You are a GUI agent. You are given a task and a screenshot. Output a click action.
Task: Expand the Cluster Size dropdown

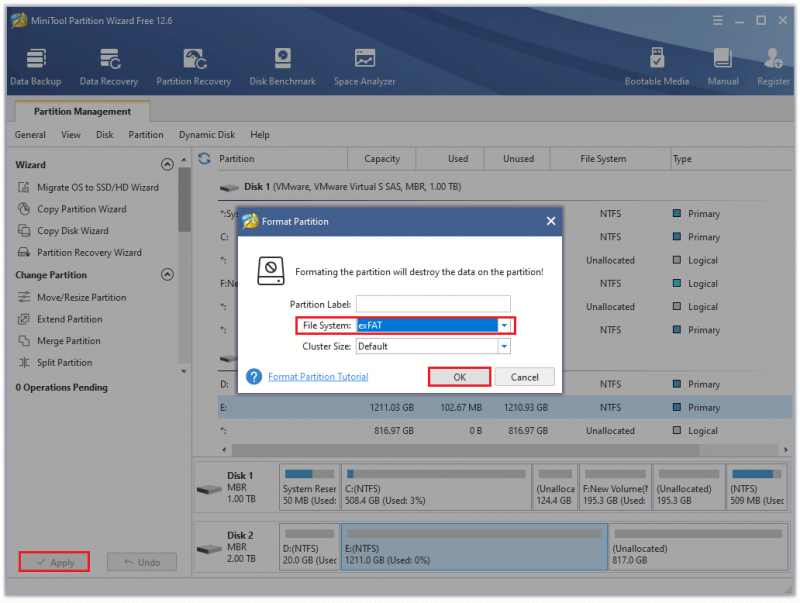point(504,346)
